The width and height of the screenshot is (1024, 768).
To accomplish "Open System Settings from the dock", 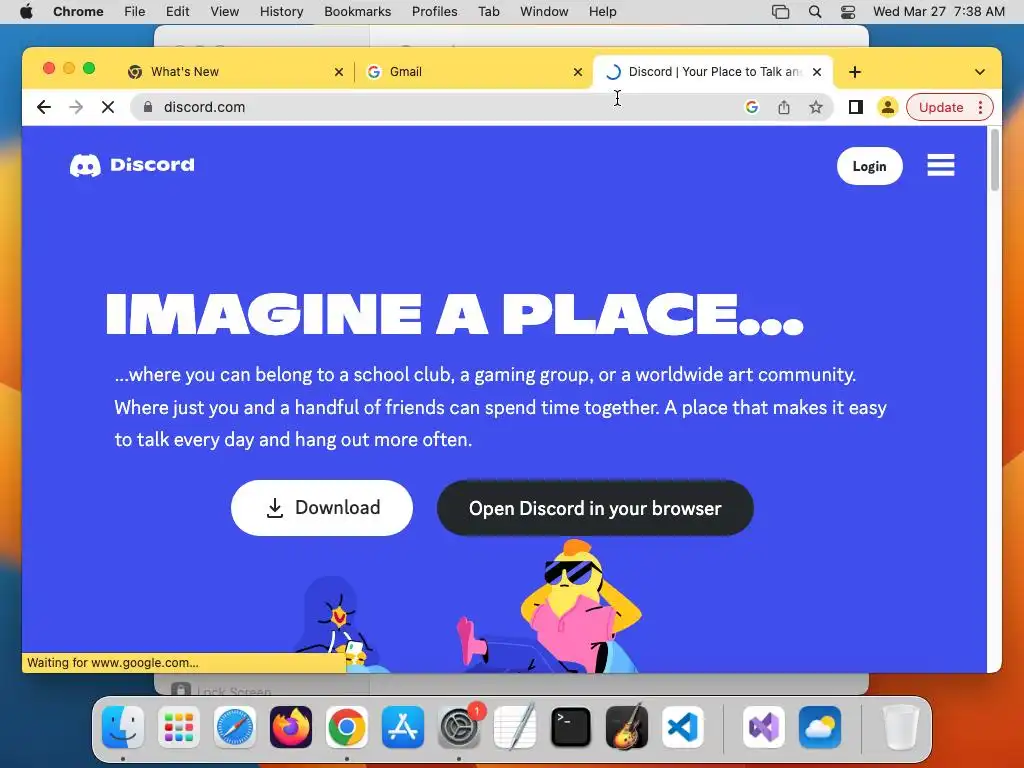I will click(x=458, y=727).
